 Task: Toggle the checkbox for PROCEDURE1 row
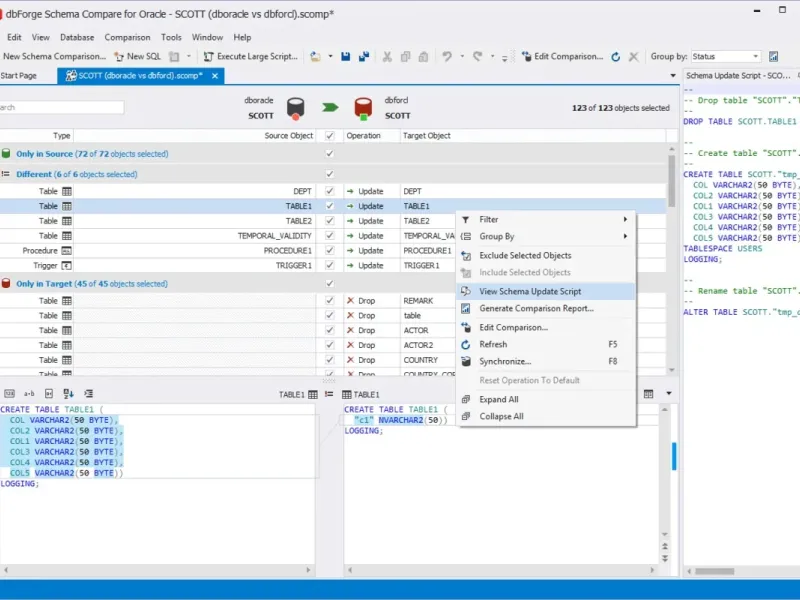330,251
